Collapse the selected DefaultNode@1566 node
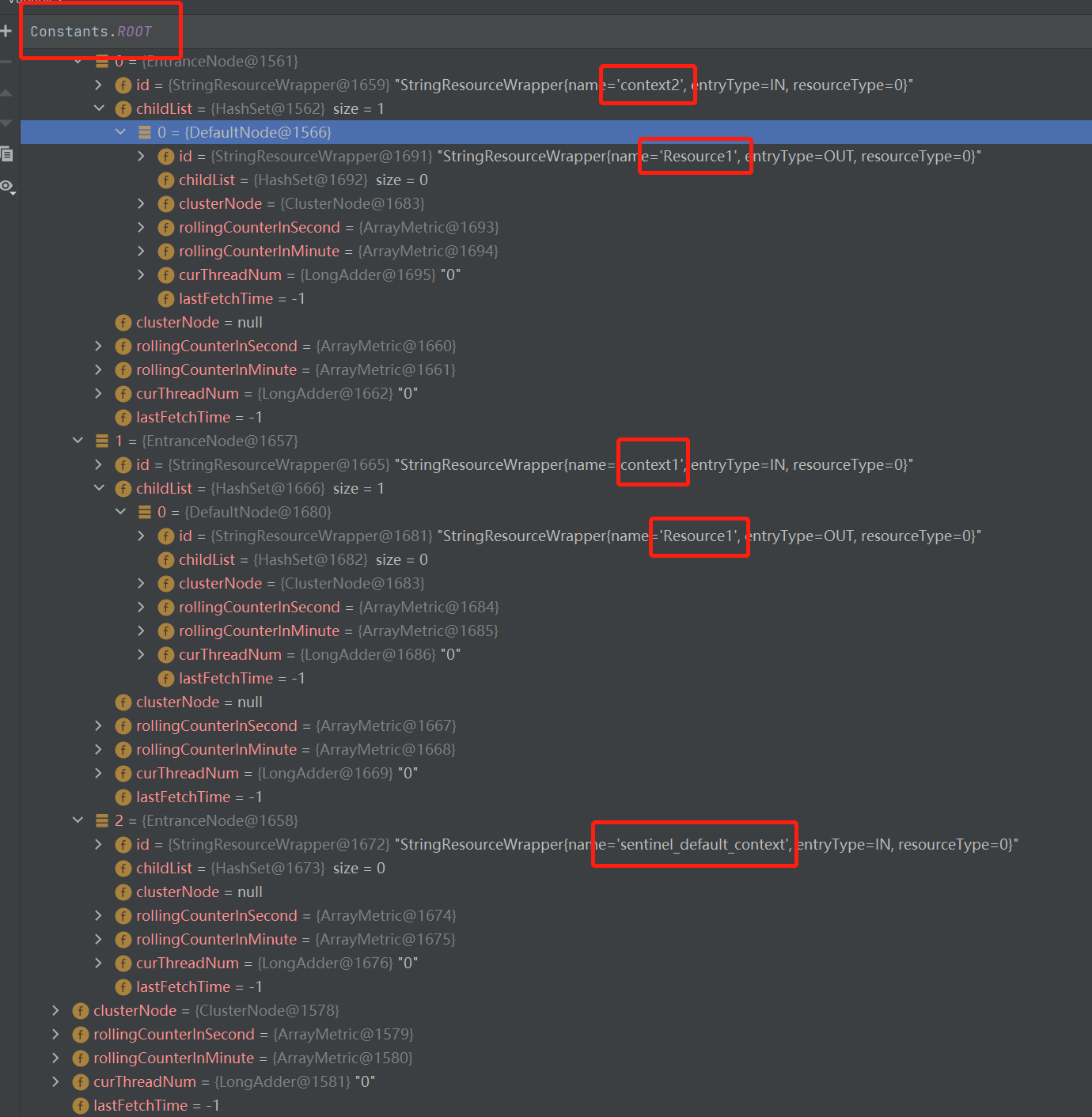 click(120, 132)
